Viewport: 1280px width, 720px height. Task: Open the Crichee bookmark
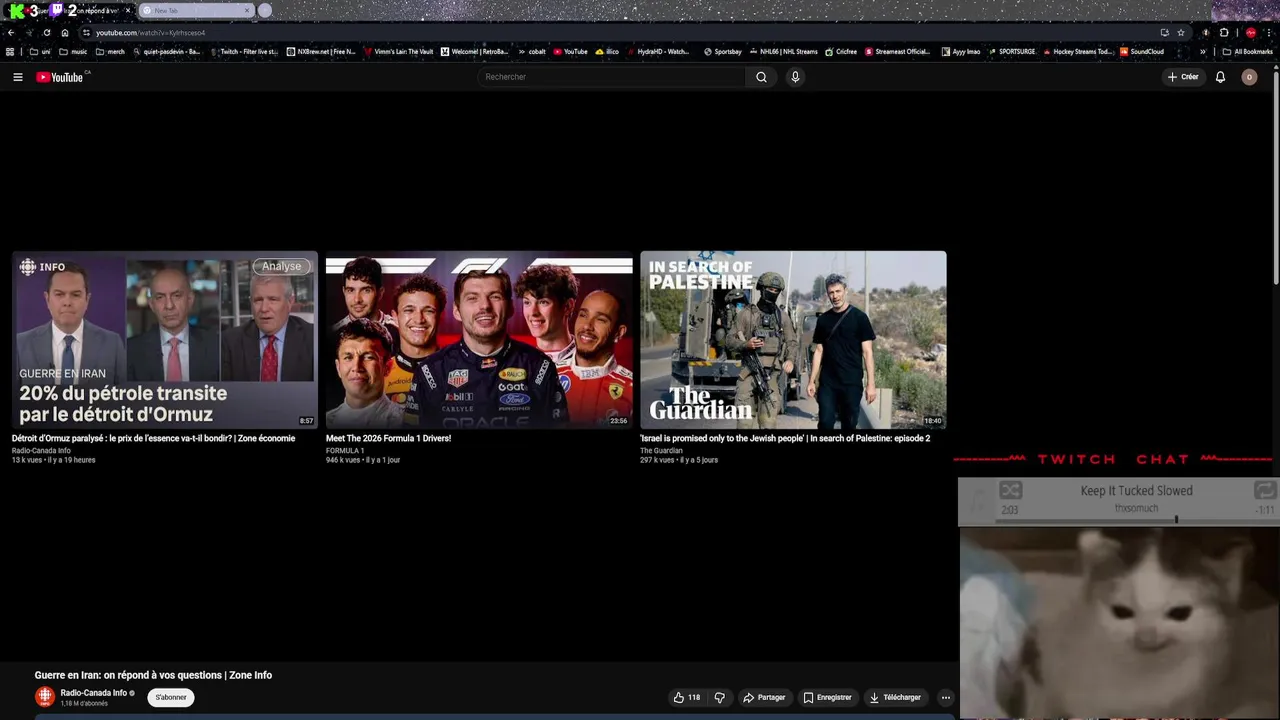coord(841,52)
